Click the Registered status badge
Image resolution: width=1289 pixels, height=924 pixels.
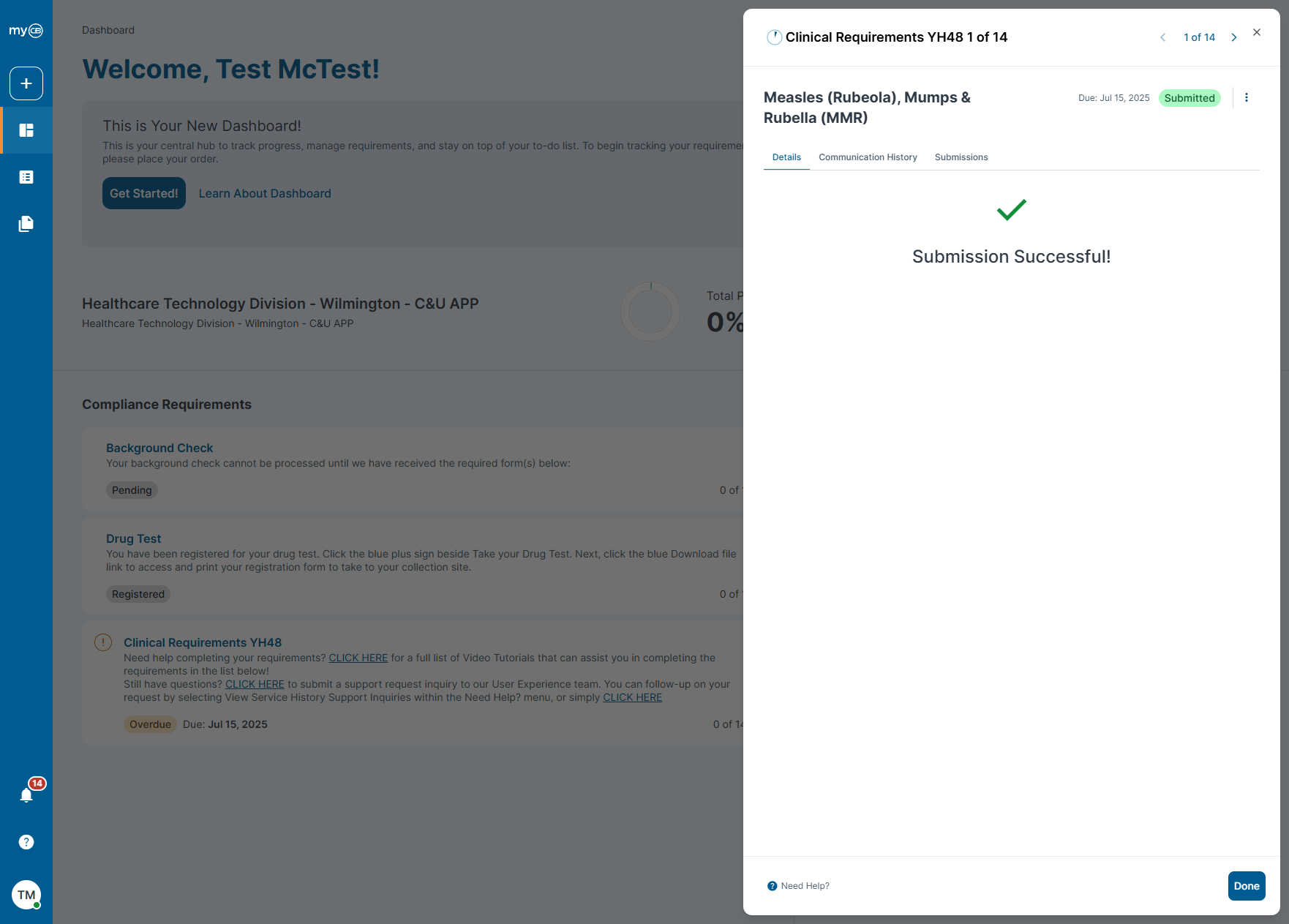tap(138, 594)
